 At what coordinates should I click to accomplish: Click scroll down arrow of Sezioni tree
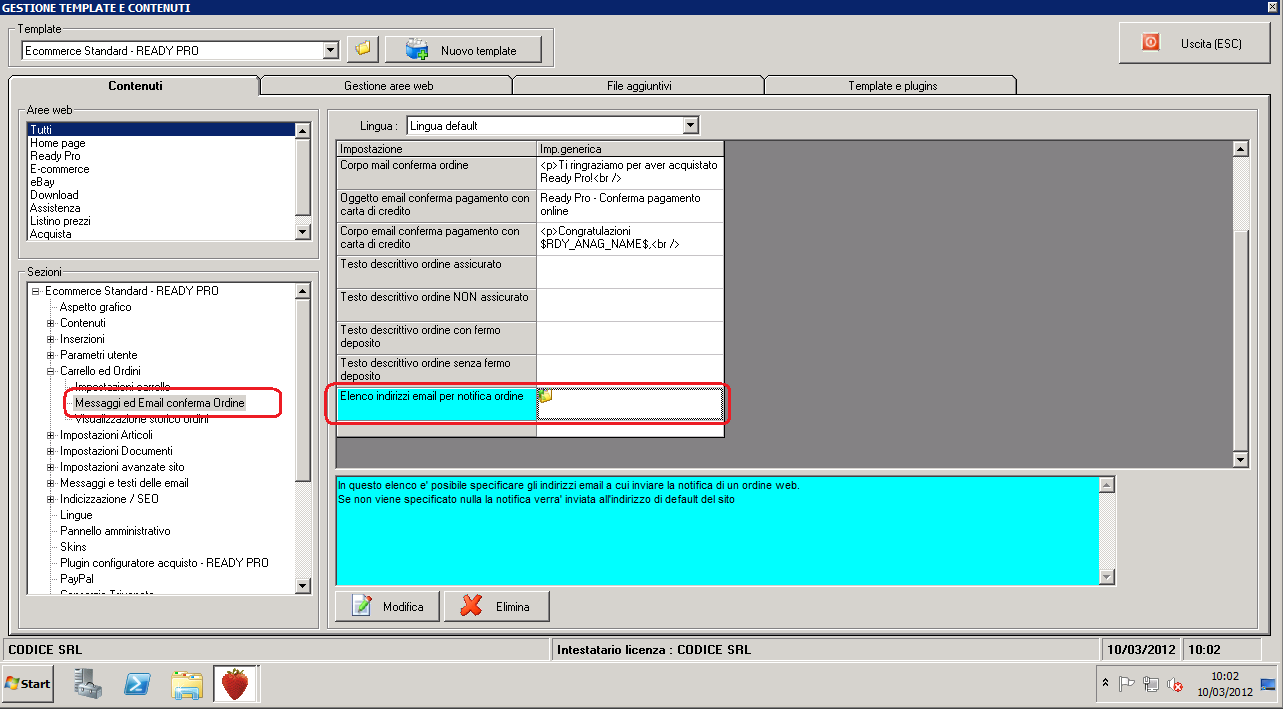pyautogui.click(x=302, y=585)
